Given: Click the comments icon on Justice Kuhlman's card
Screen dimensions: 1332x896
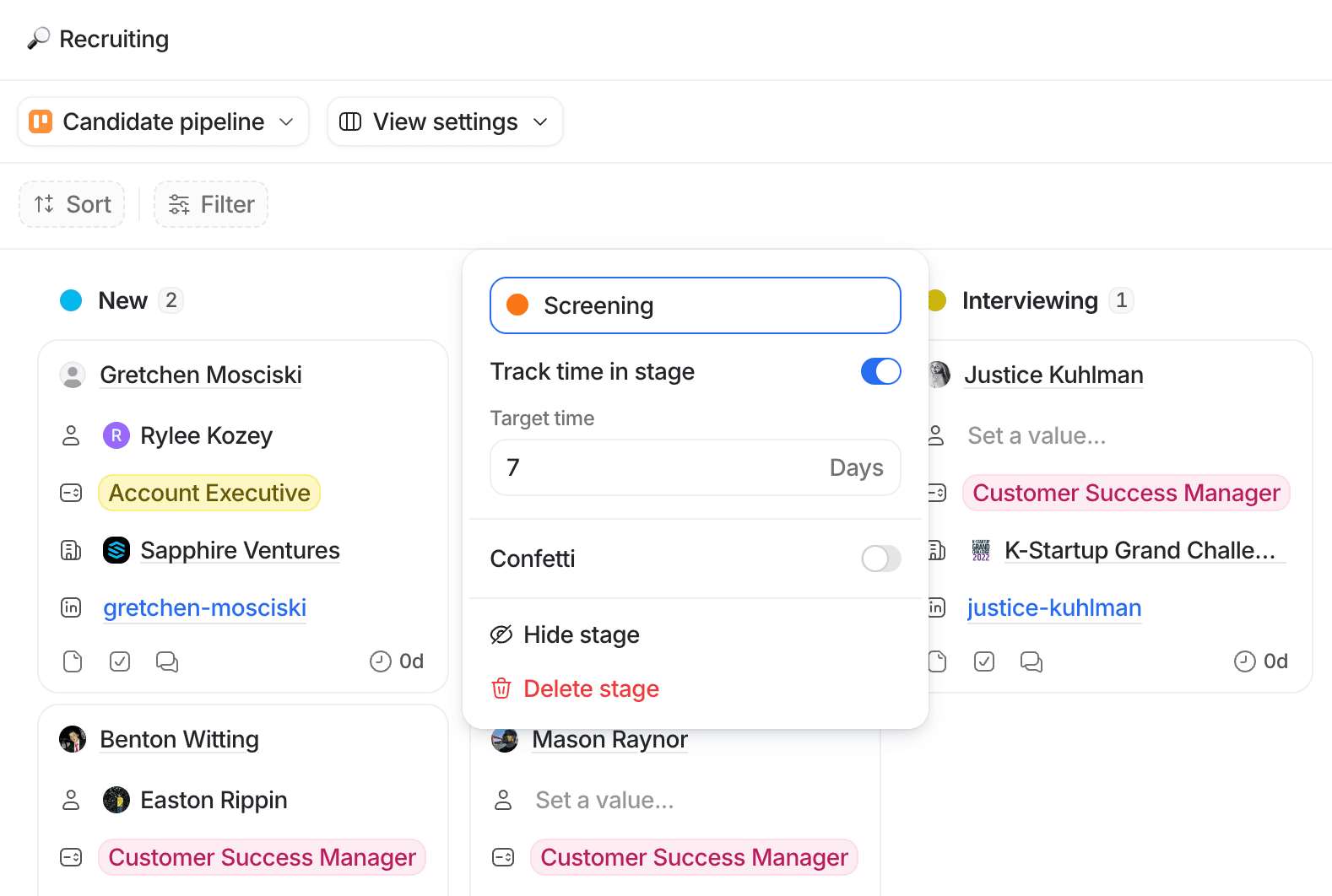Looking at the screenshot, I should 1031,661.
